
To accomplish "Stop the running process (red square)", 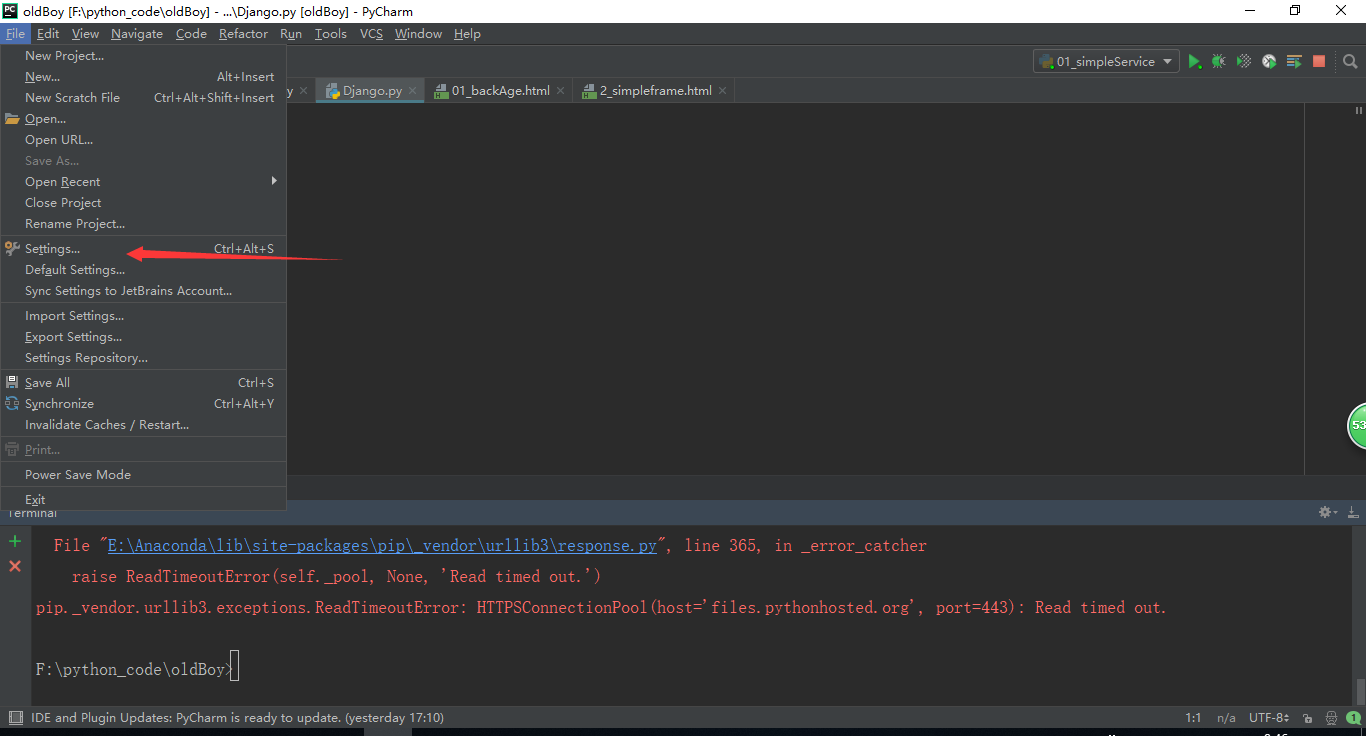I will [1319, 62].
